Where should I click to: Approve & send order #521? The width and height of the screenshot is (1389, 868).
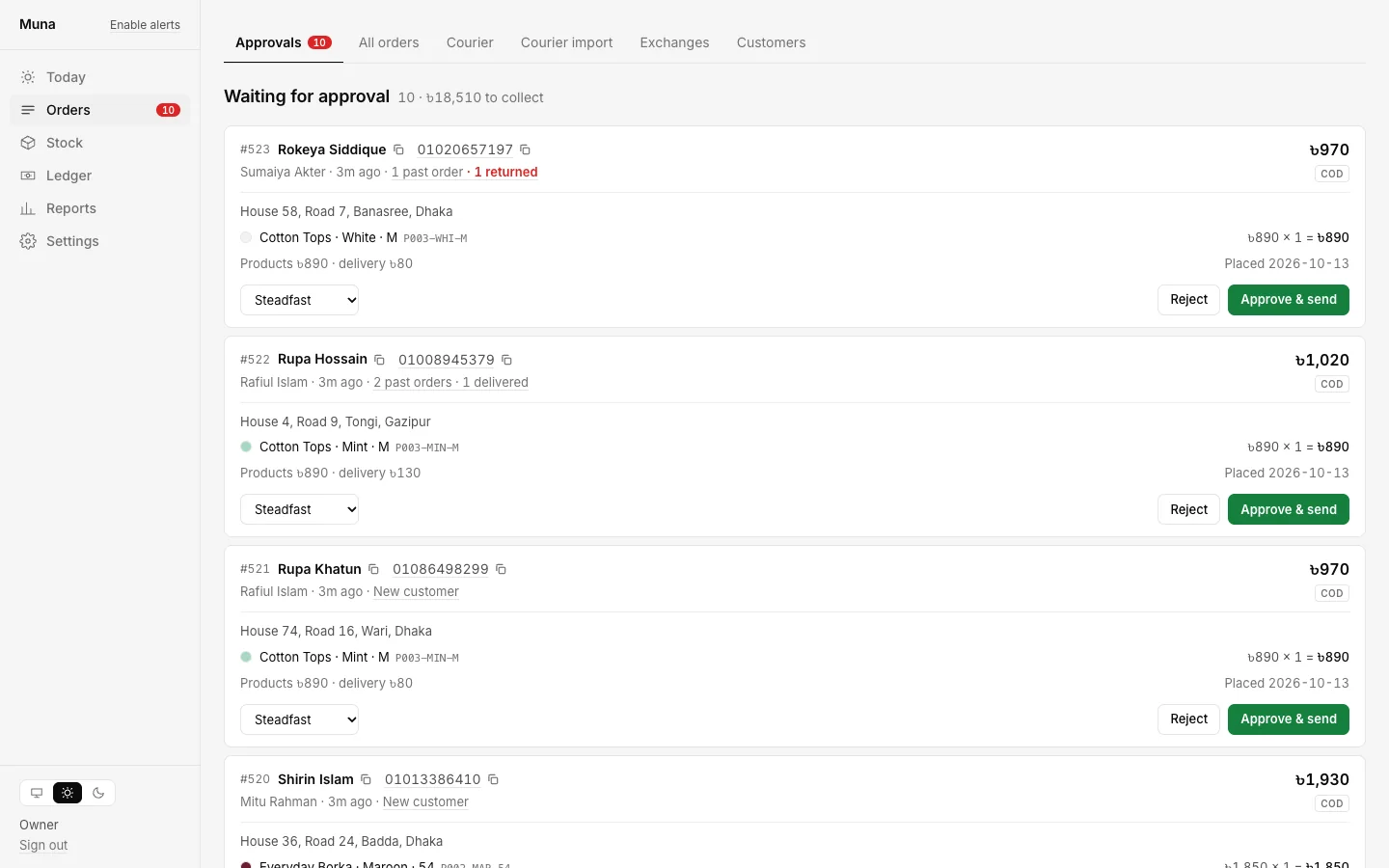(x=1289, y=719)
